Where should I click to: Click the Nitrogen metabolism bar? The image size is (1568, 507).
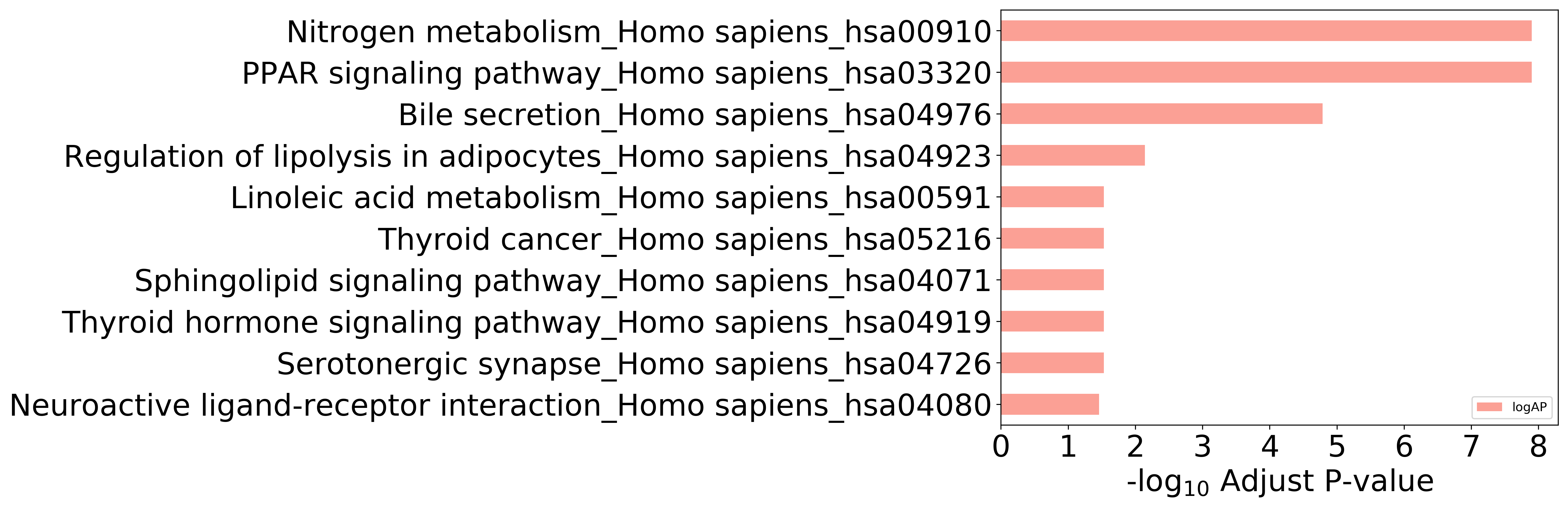click(1266, 31)
